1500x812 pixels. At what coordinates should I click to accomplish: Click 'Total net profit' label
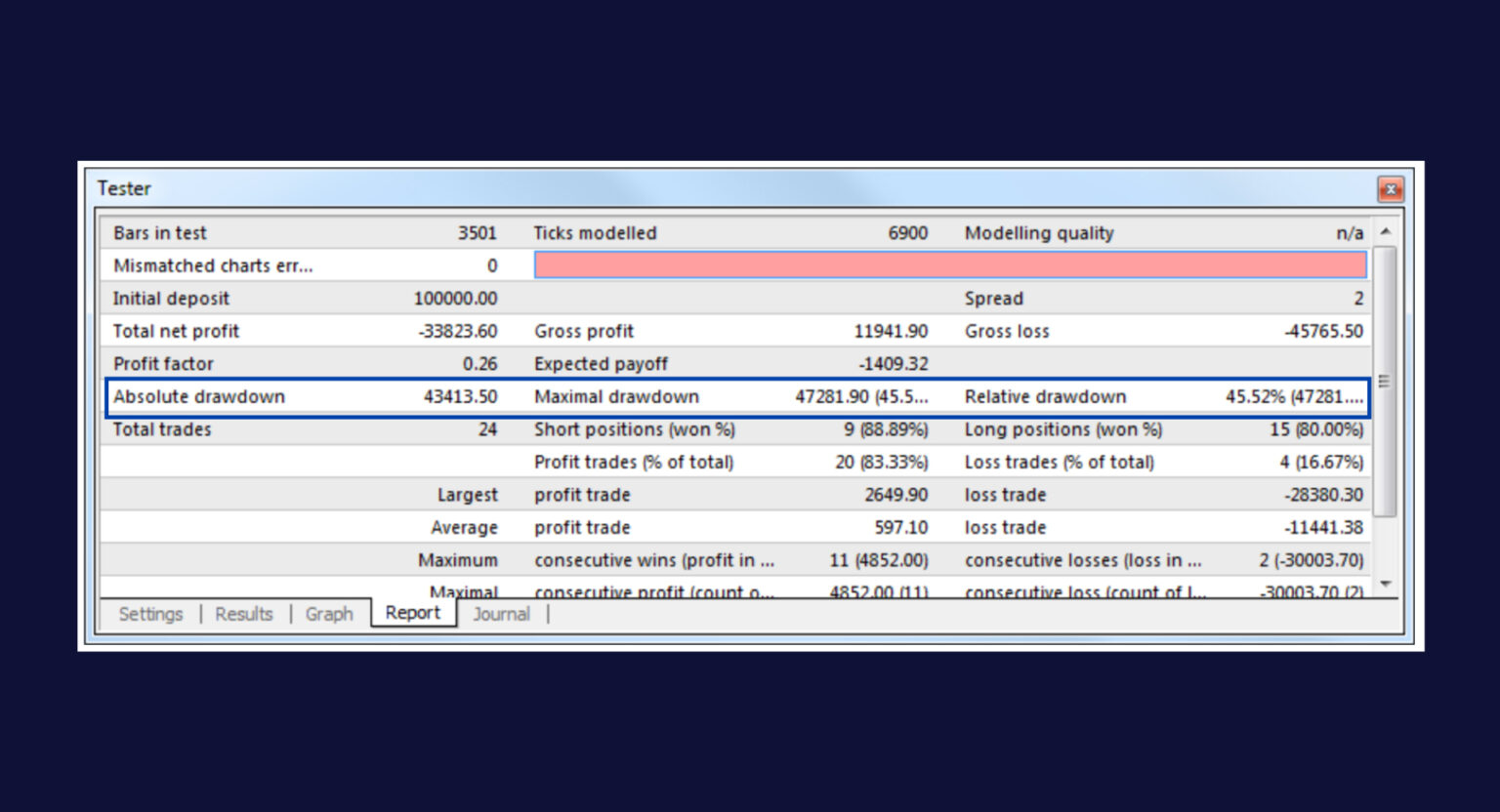pos(176,332)
